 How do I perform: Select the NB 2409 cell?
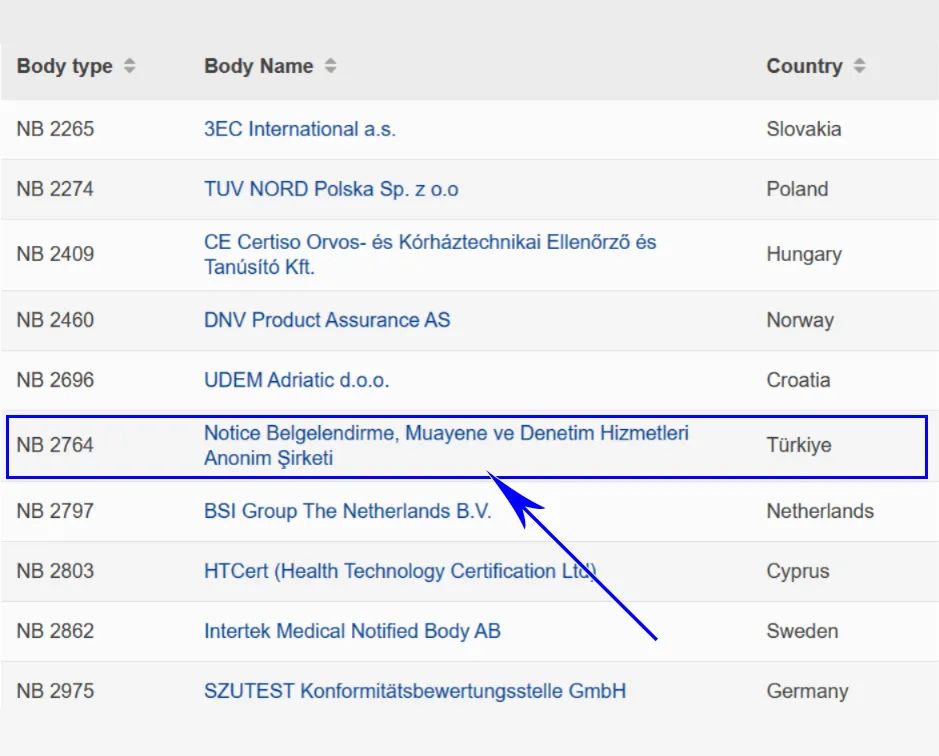tap(55, 254)
